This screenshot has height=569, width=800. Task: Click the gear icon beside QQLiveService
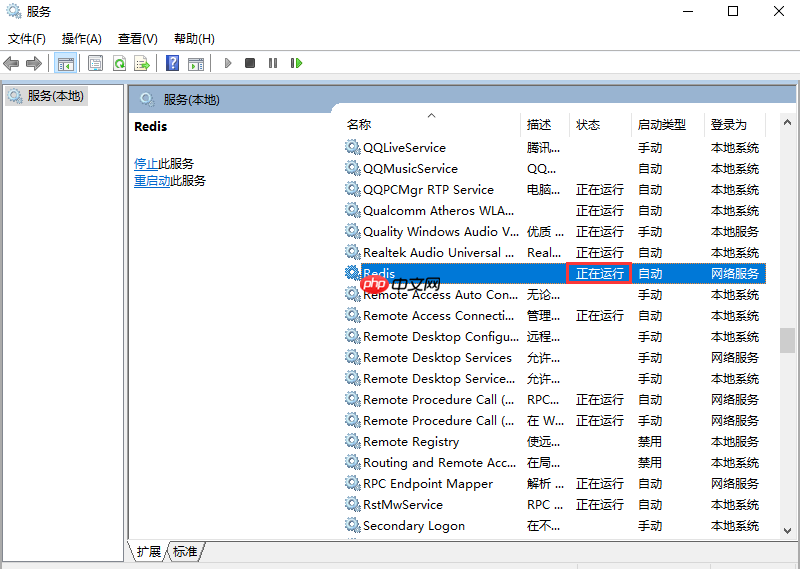pos(353,147)
